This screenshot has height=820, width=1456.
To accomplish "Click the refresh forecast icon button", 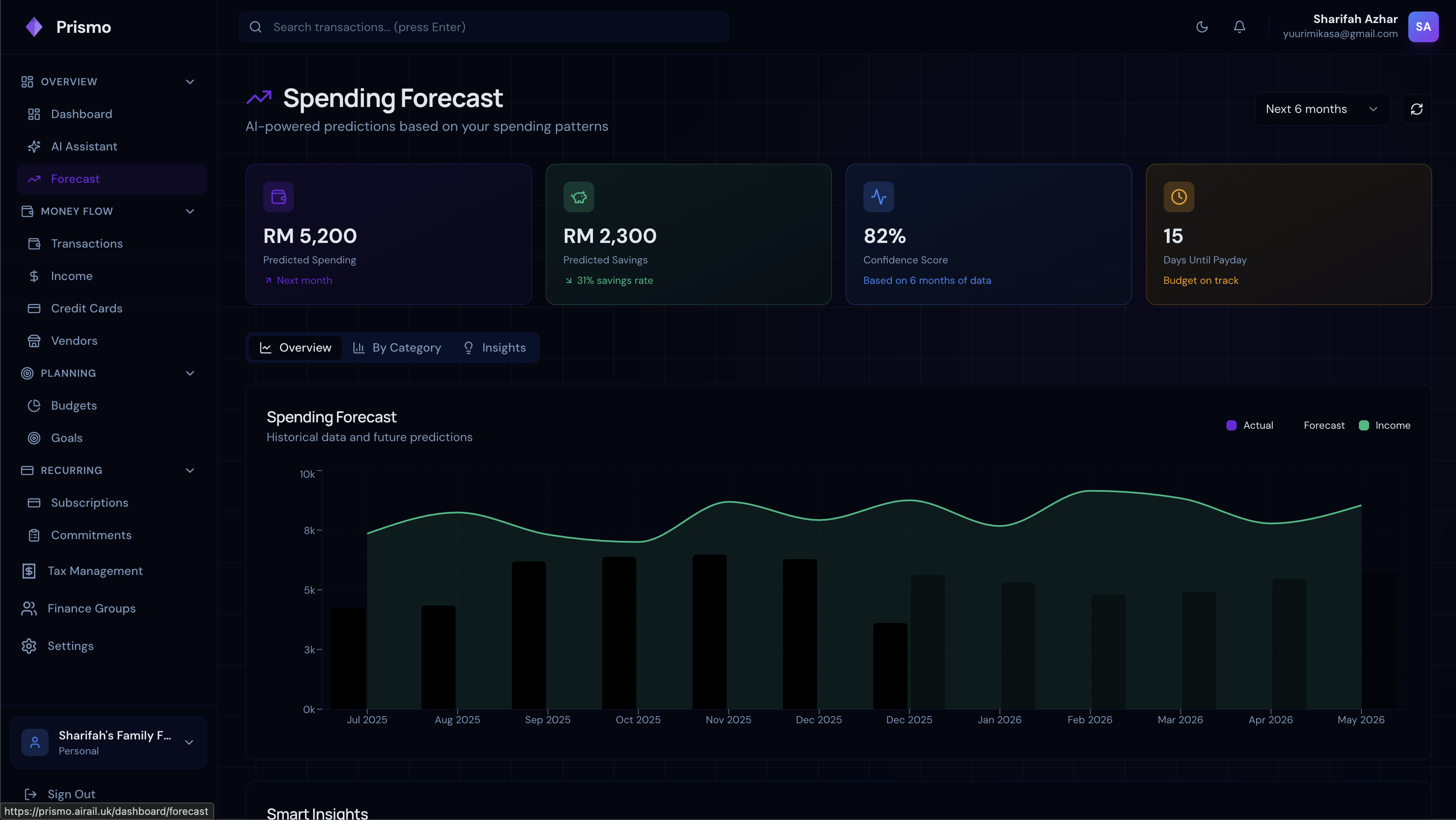I will pos(1416,109).
